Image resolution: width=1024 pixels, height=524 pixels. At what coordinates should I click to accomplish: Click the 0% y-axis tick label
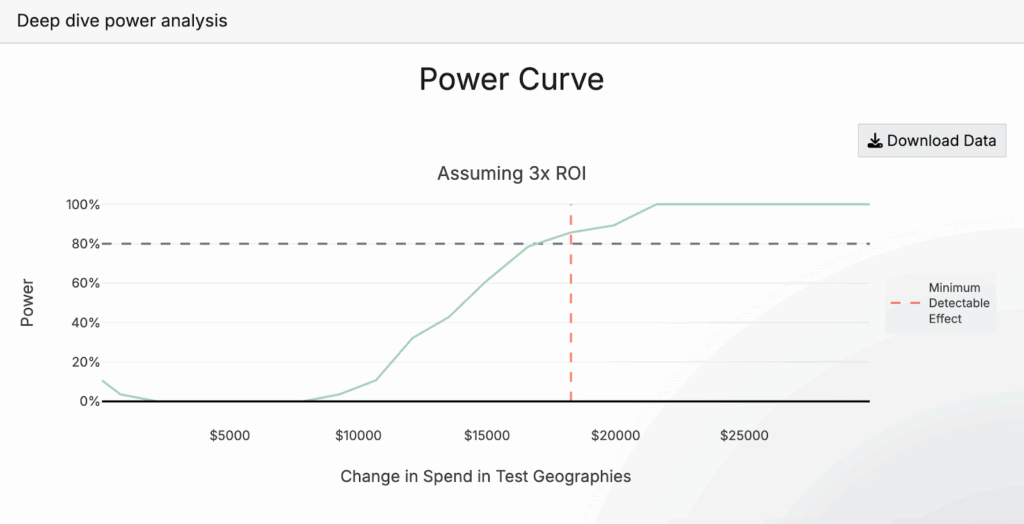click(x=89, y=401)
